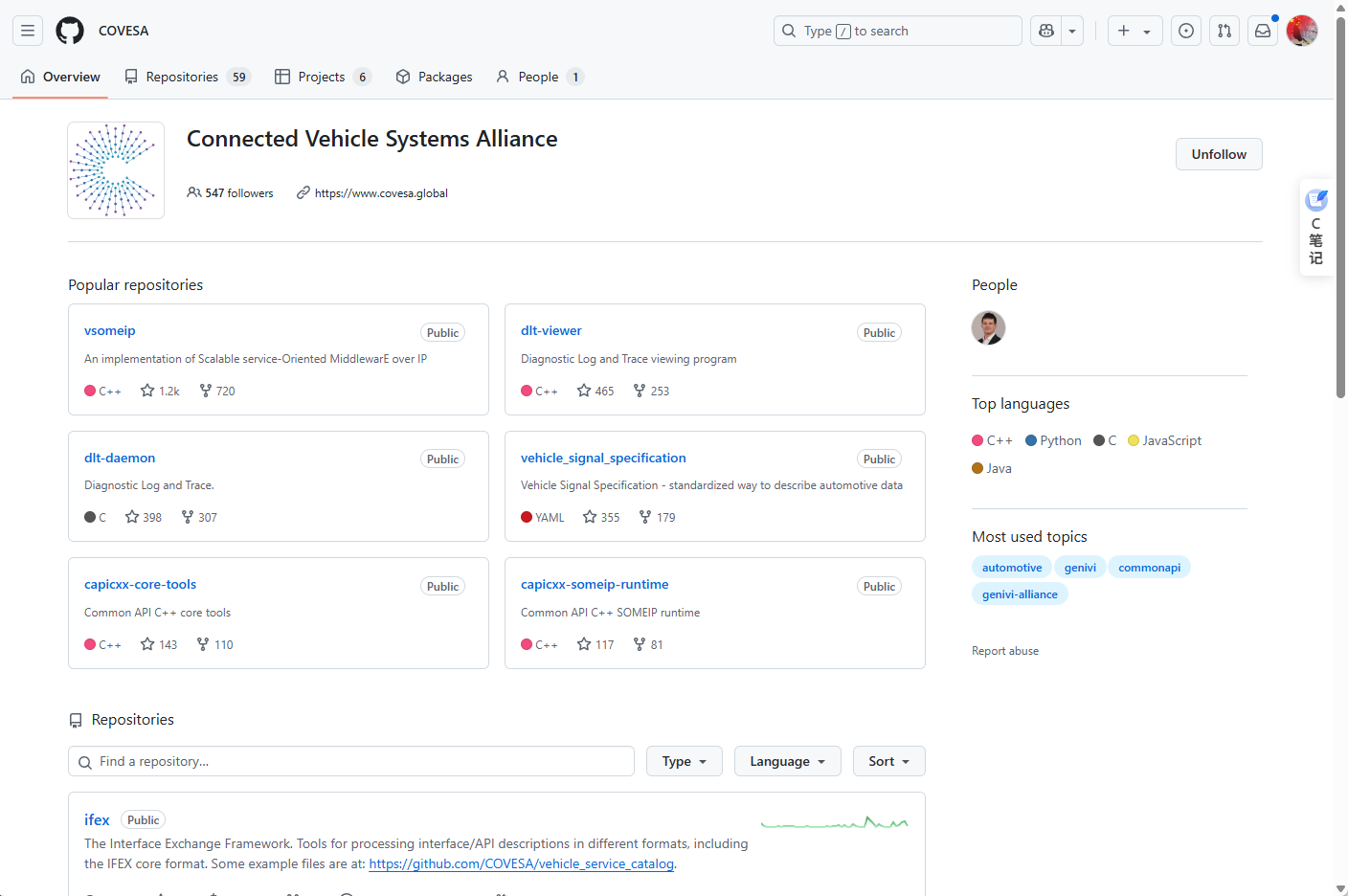Open the capicxx-core-tools repository

click(140, 584)
